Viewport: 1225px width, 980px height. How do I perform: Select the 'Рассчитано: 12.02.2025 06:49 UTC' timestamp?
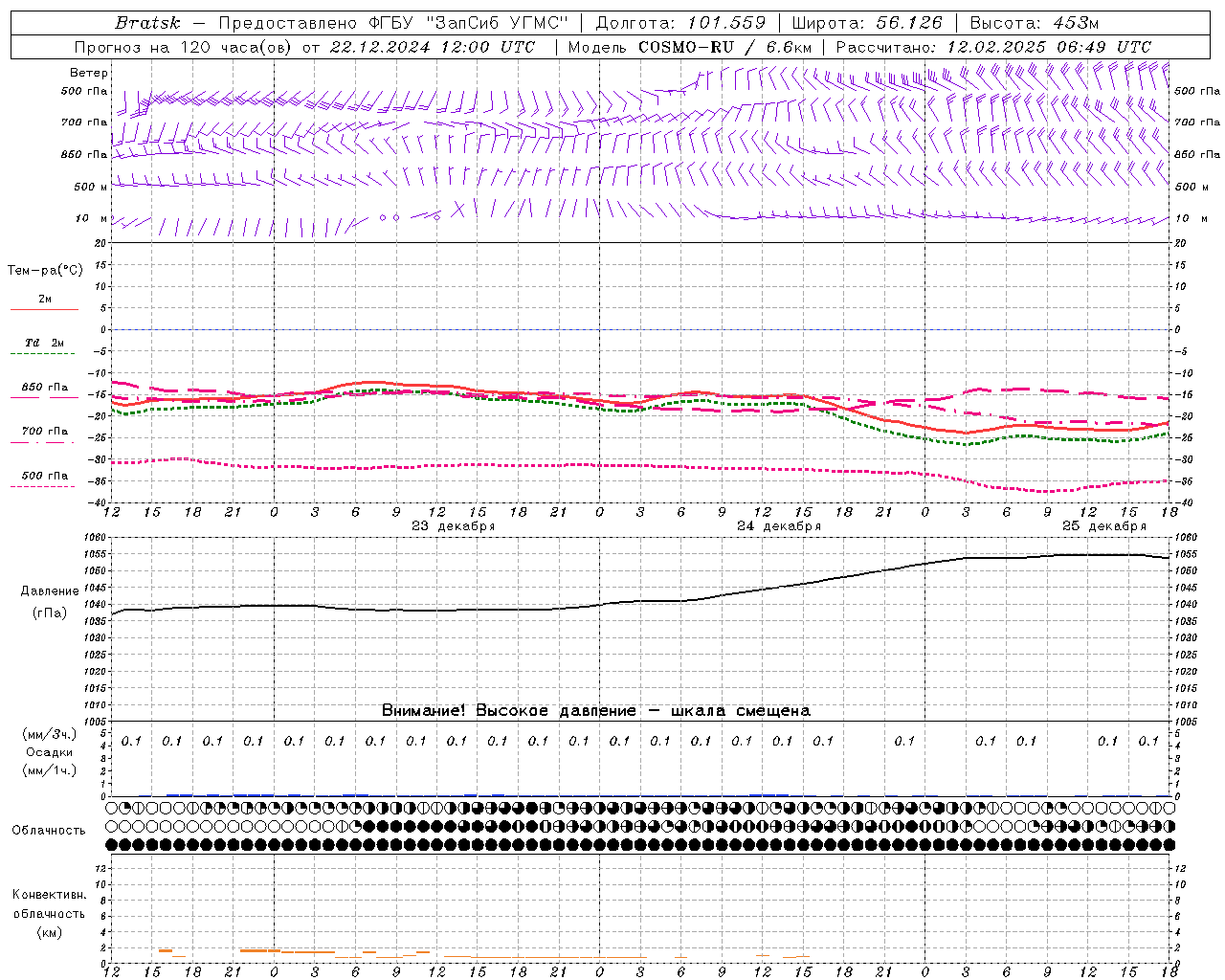993,47
